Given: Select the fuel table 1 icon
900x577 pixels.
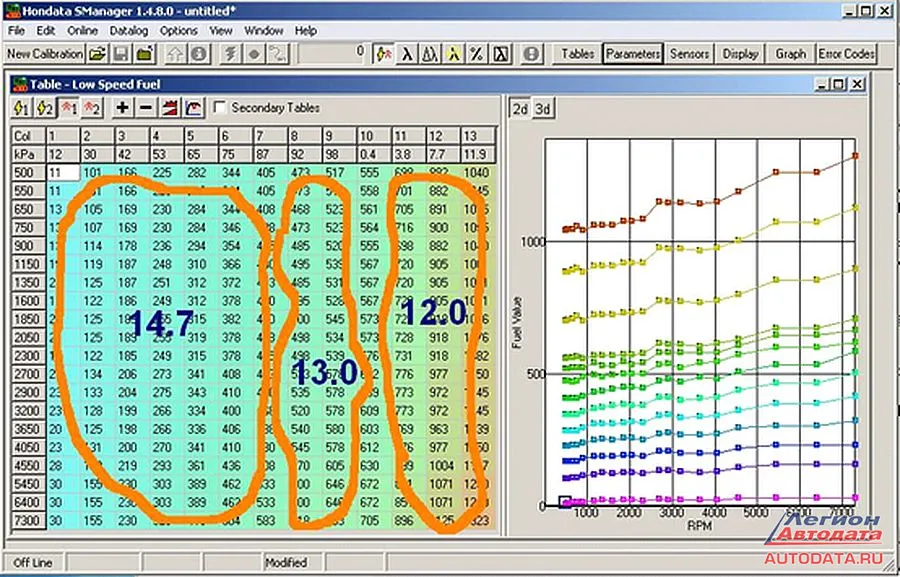Looking at the screenshot, I should click(69, 107).
